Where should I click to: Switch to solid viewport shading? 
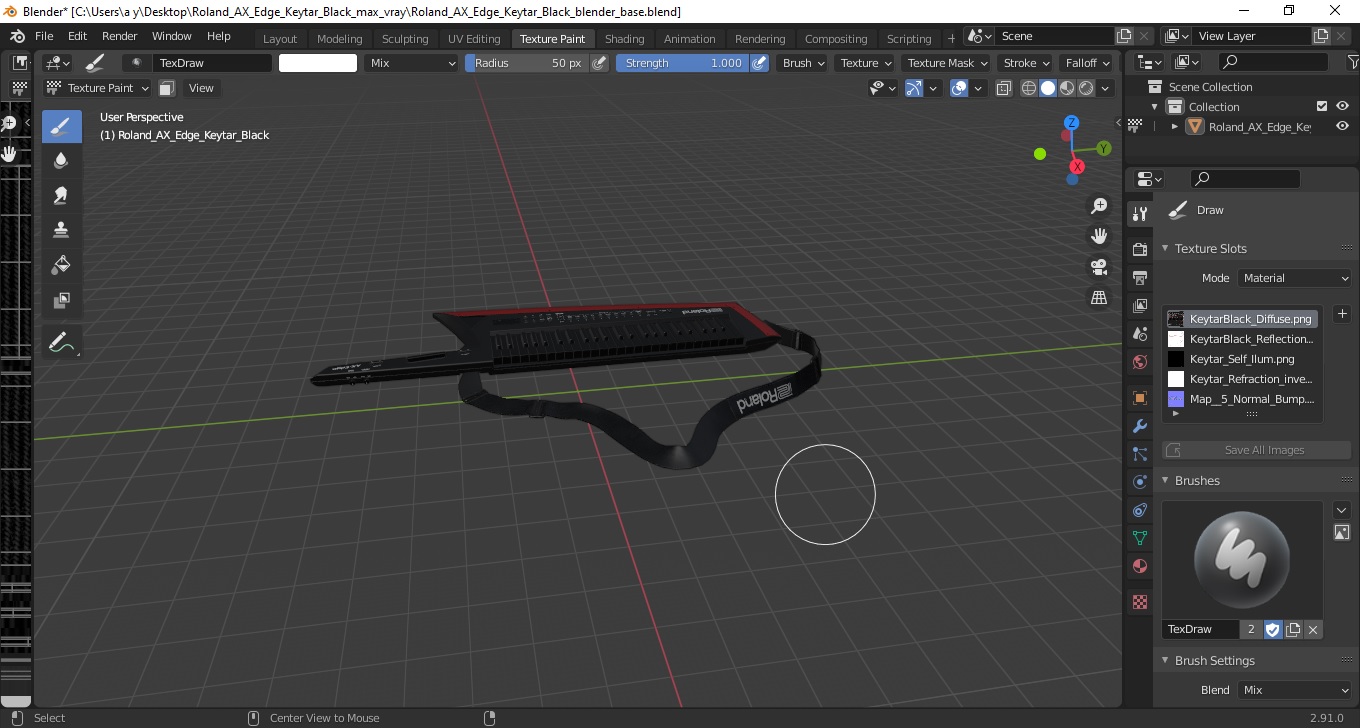point(1048,88)
